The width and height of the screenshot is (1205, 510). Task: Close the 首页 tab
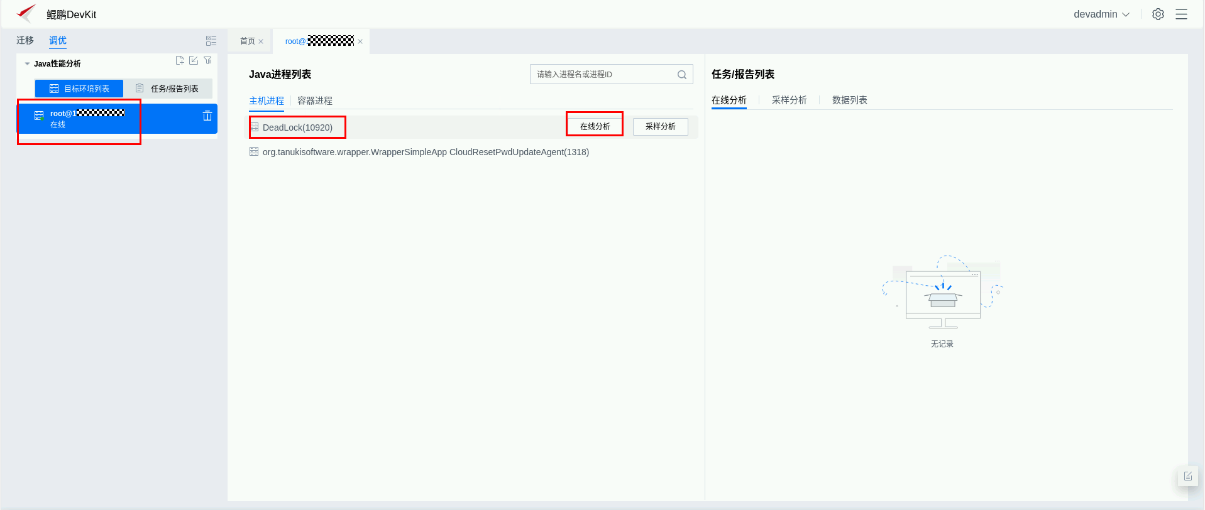(261, 41)
